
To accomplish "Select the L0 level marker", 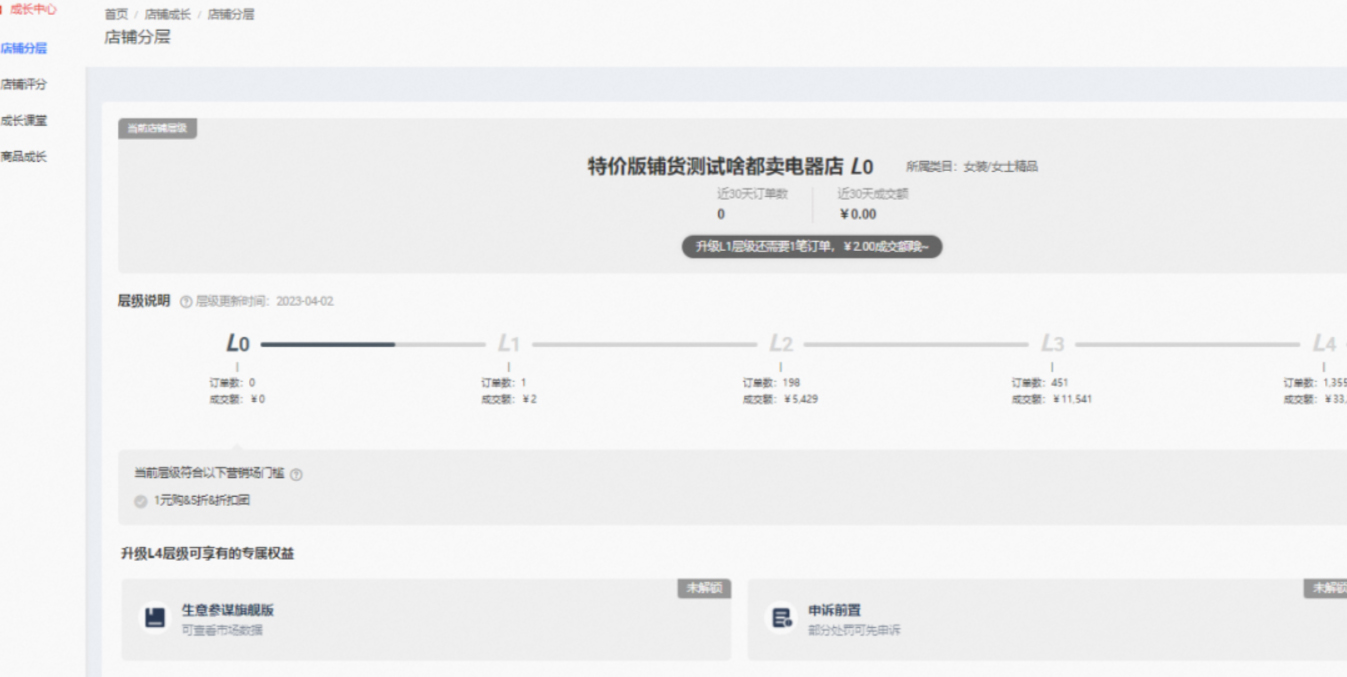I will click(237, 344).
